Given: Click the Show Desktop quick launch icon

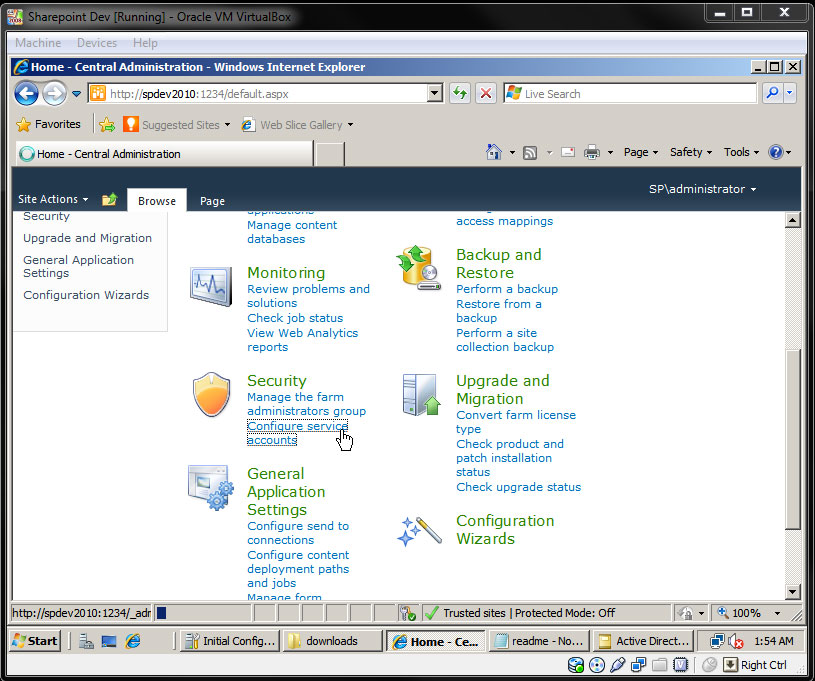Looking at the screenshot, I should 109,641.
